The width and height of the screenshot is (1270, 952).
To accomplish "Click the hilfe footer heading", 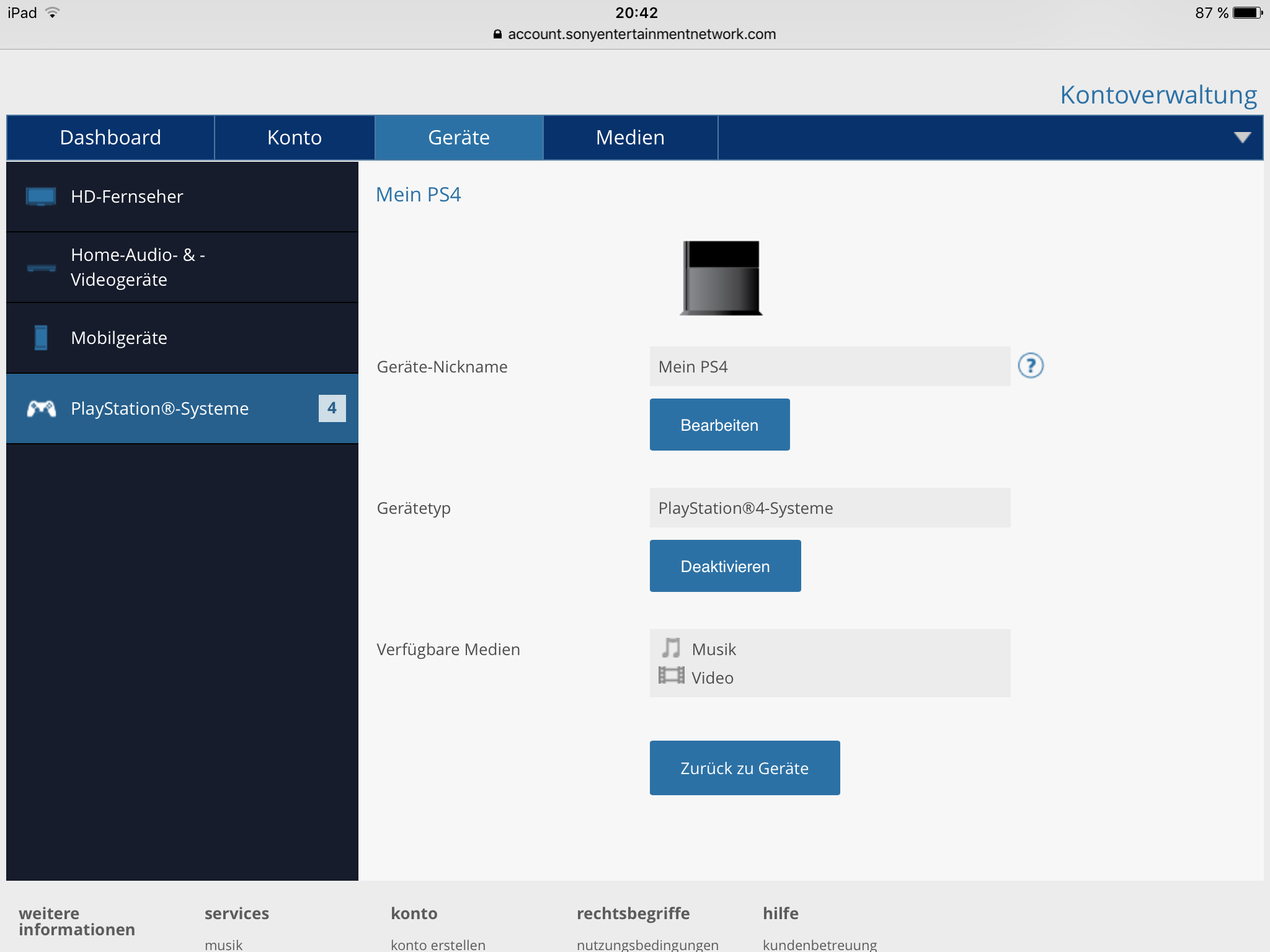I will (x=781, y=913).
